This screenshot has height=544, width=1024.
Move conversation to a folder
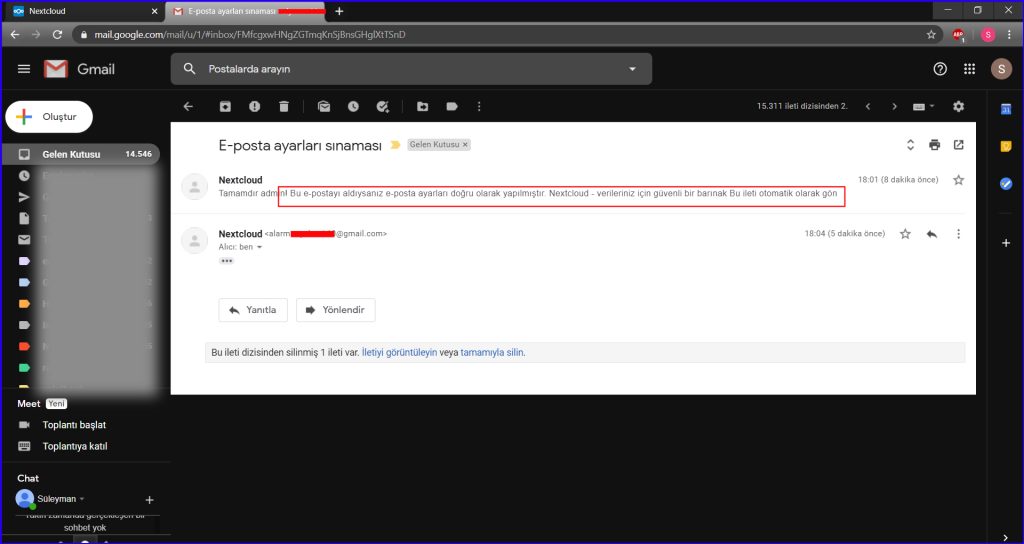click(423, 106)
